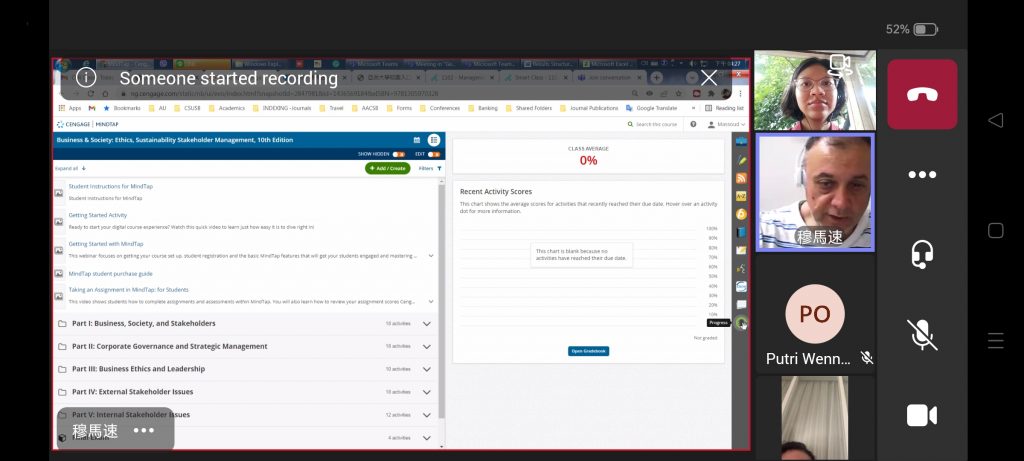Tap the Android home square button
The image size is (1024, 461).
coord(995,230)
